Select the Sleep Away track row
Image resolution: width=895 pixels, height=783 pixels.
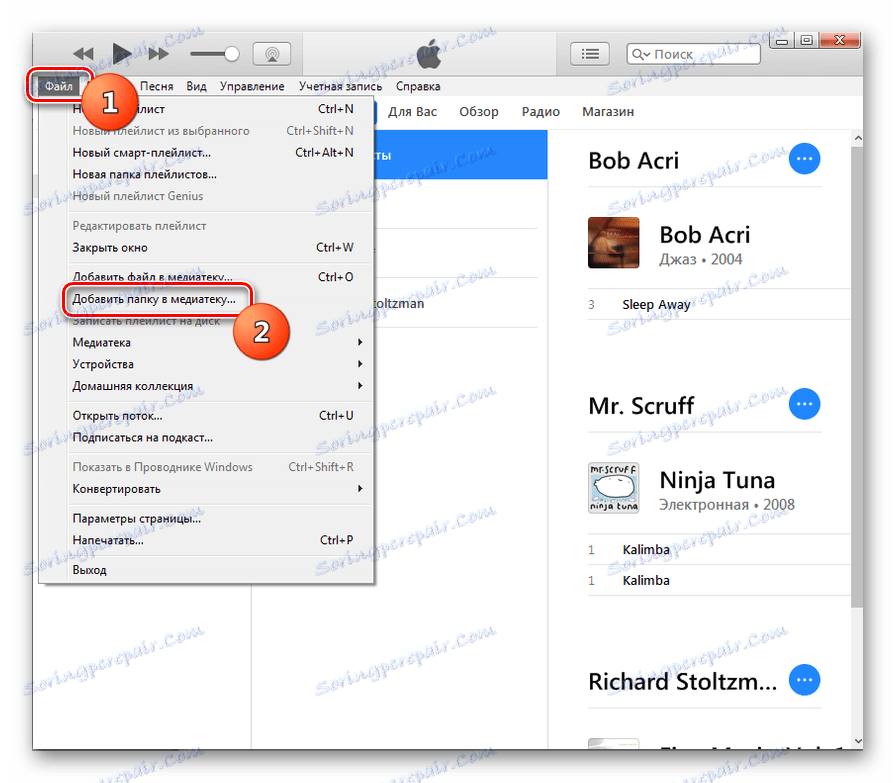click(719, 305)
